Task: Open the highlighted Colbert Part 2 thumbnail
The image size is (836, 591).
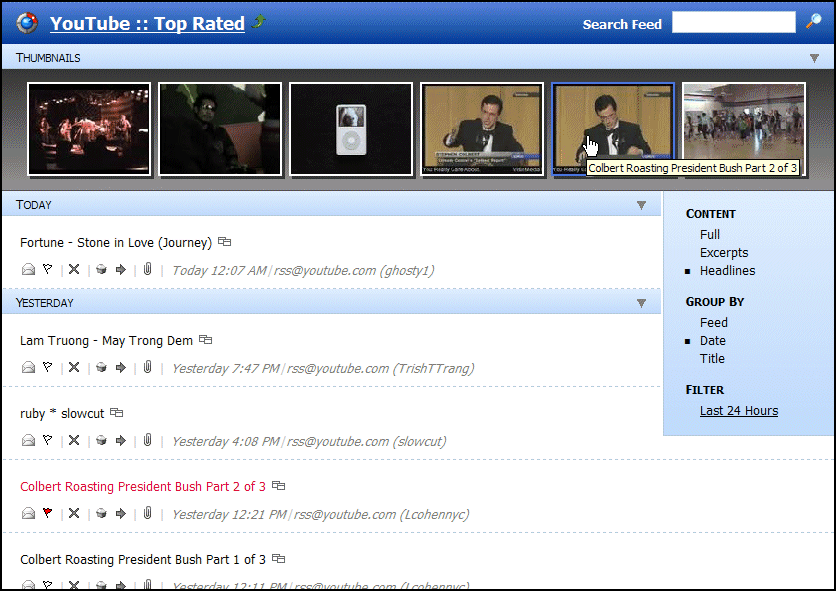Action: pyautogui.click(x=613, y=129)
